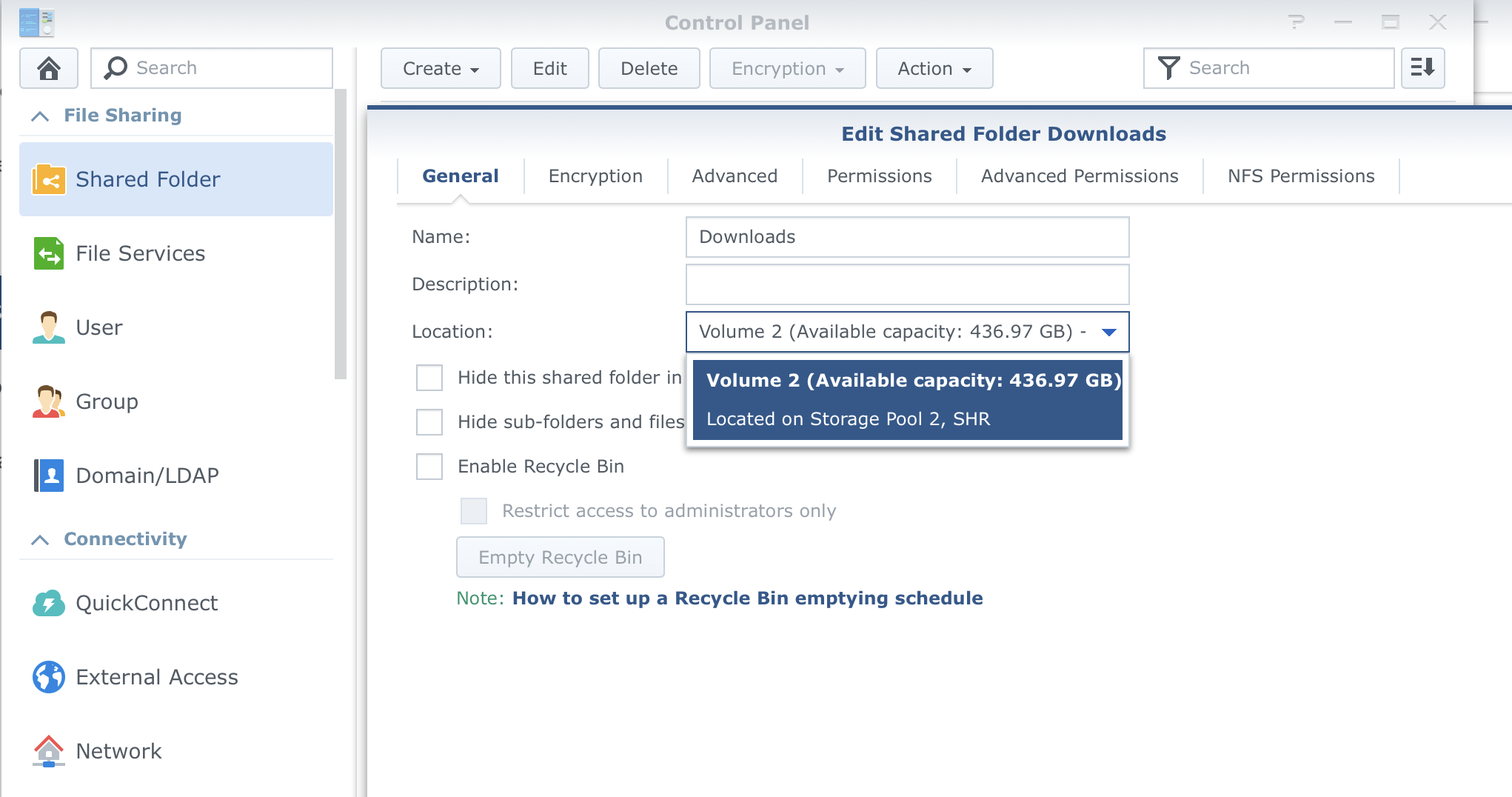Toggle Restrict access to administrators only
This screenshot has width=1512, height=797.
point(474,511)
